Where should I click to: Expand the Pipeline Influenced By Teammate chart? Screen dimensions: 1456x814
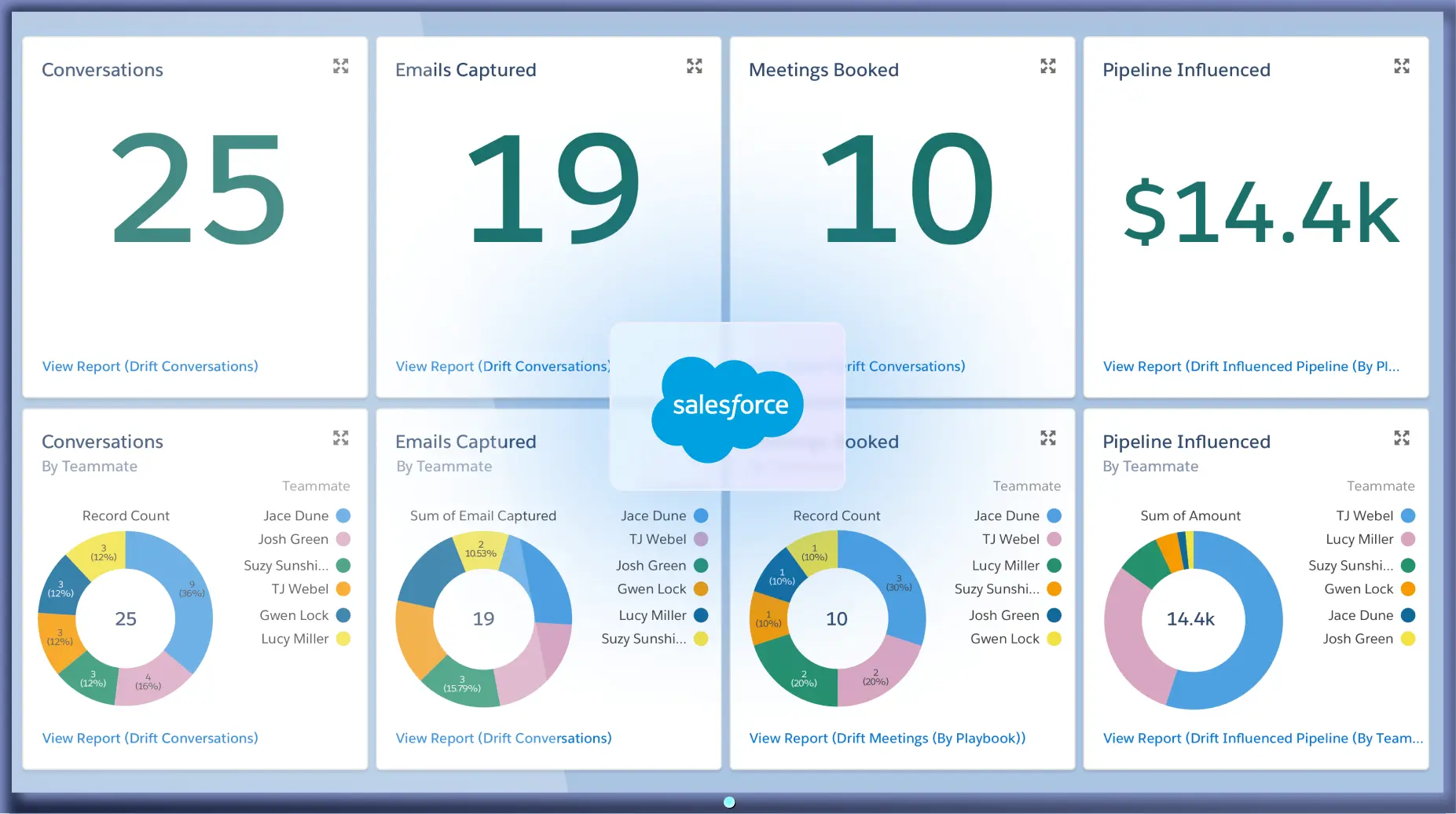tap(1402, 438)
